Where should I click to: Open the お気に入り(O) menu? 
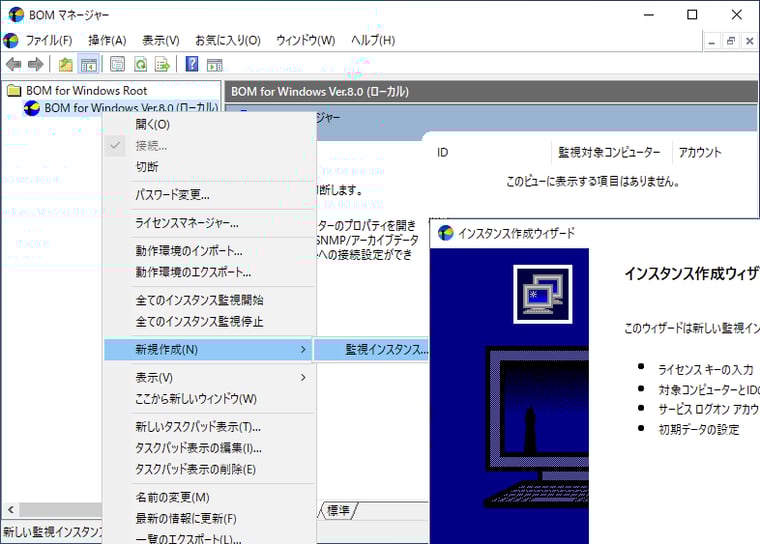pyautogui.click(x=228, y=40)
